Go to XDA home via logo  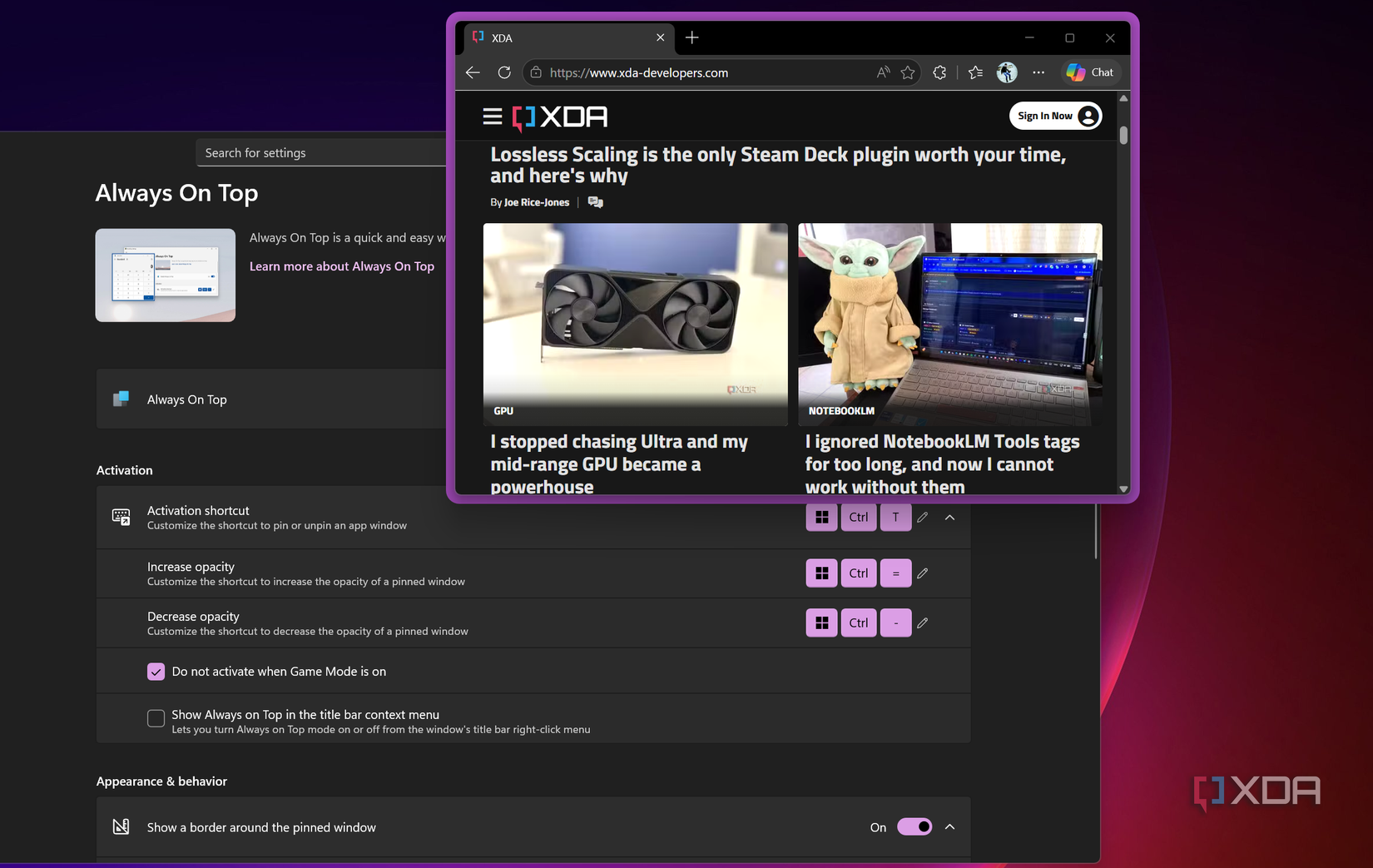pyautogui.click(x=560, y=117)
